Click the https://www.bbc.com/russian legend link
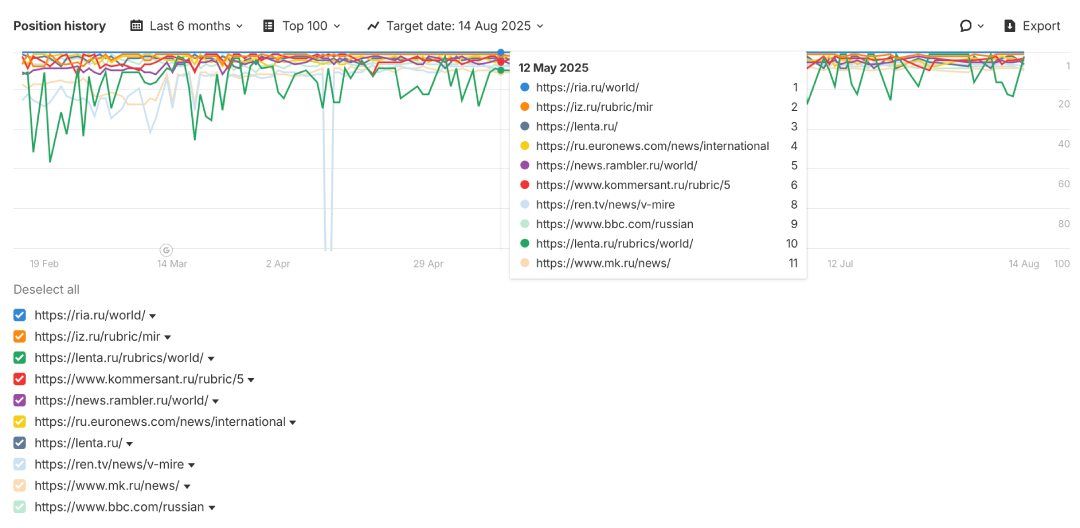The image size is (1080, 528). 119,507
